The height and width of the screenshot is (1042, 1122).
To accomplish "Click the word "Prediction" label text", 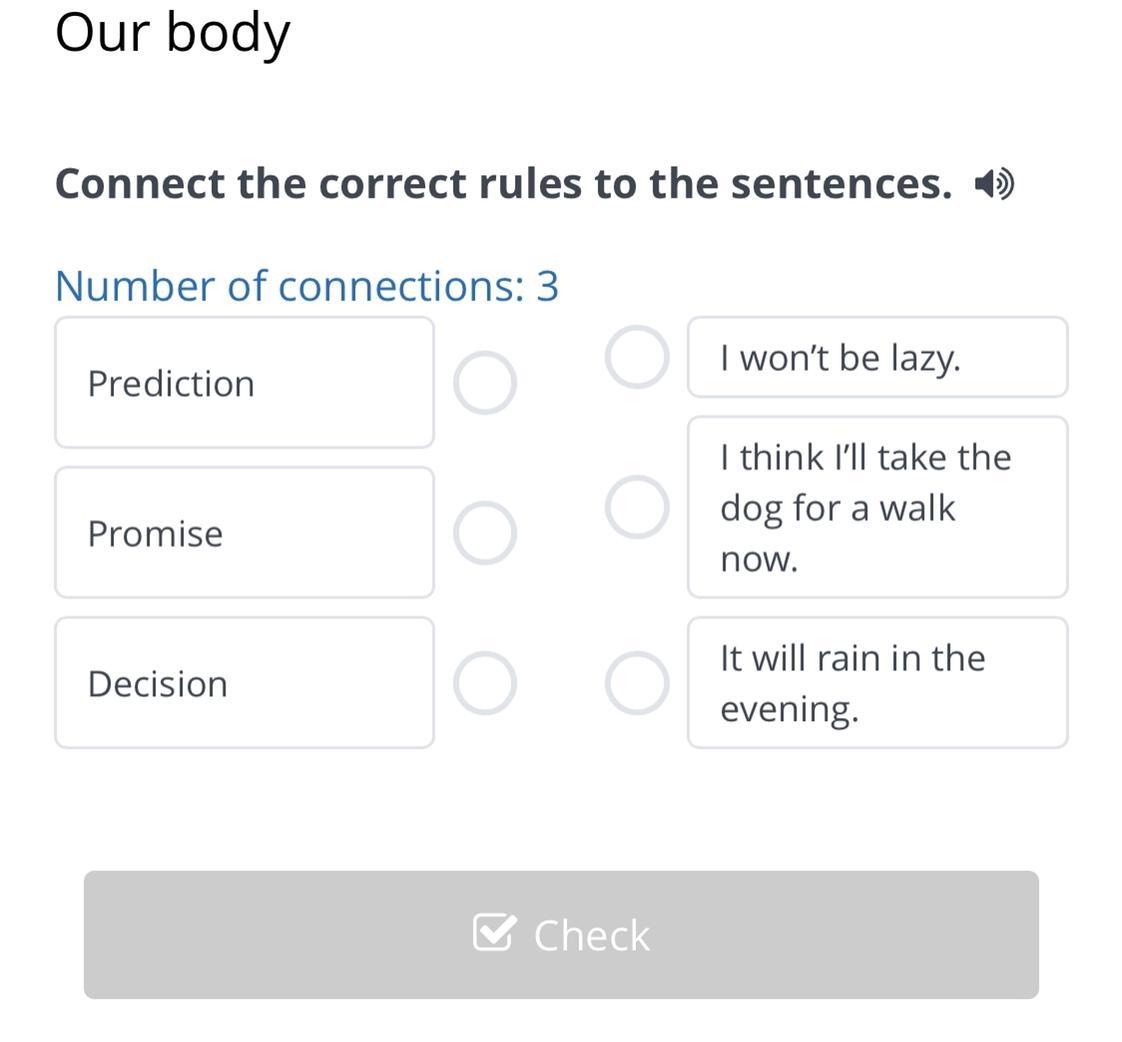I will [171, 384].
